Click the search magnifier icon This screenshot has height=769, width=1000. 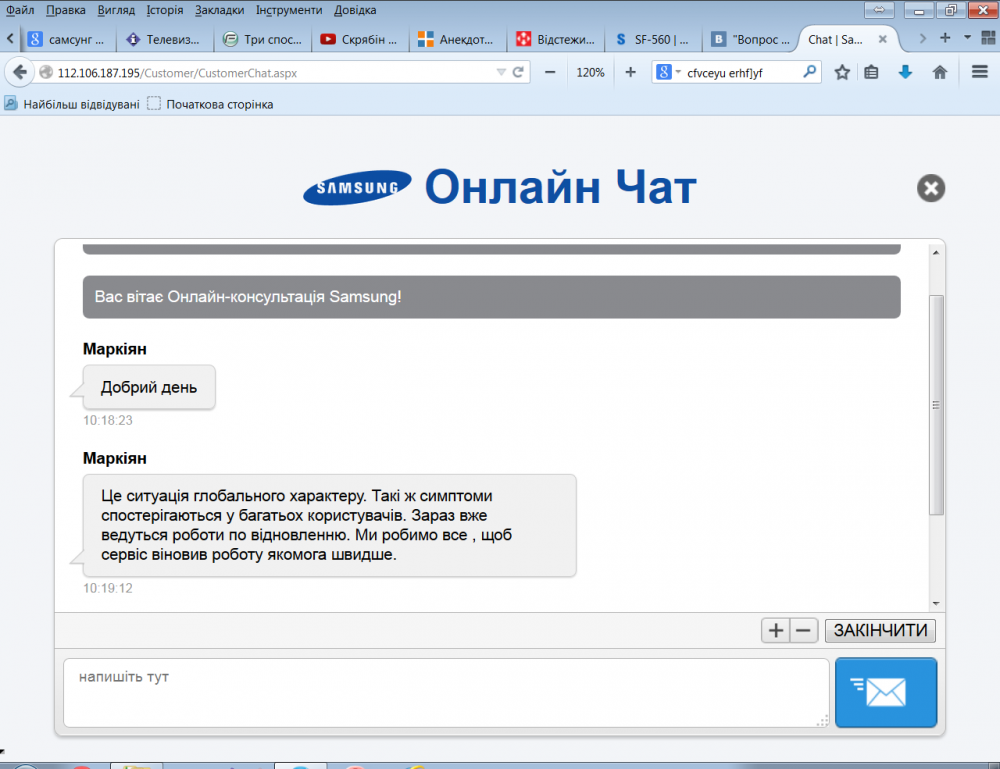pos(809,72)
